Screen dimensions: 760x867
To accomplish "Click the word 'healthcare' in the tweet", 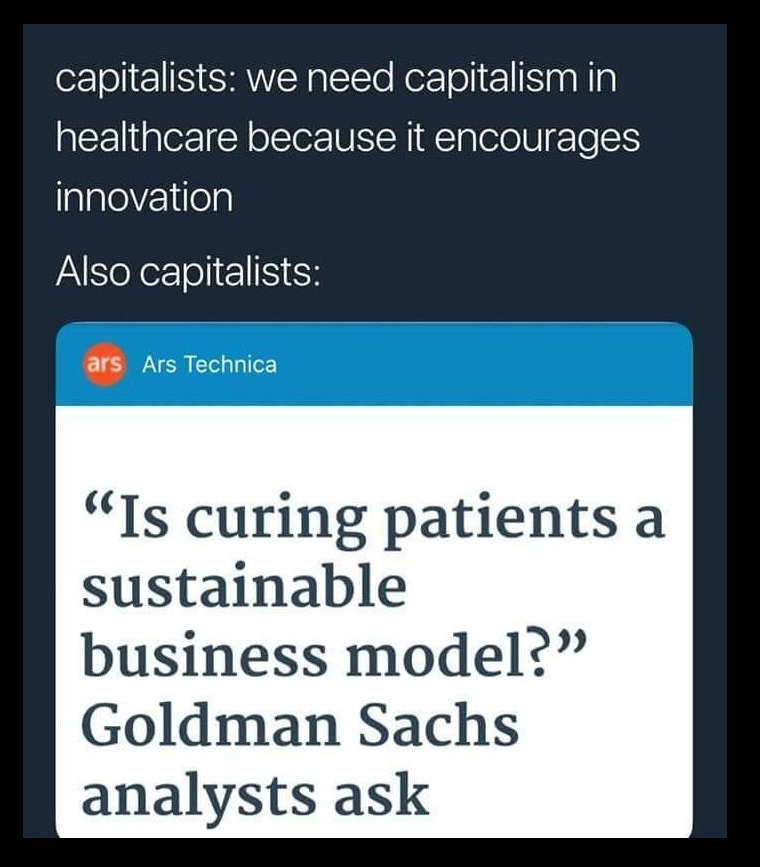I will coord(147,138).
